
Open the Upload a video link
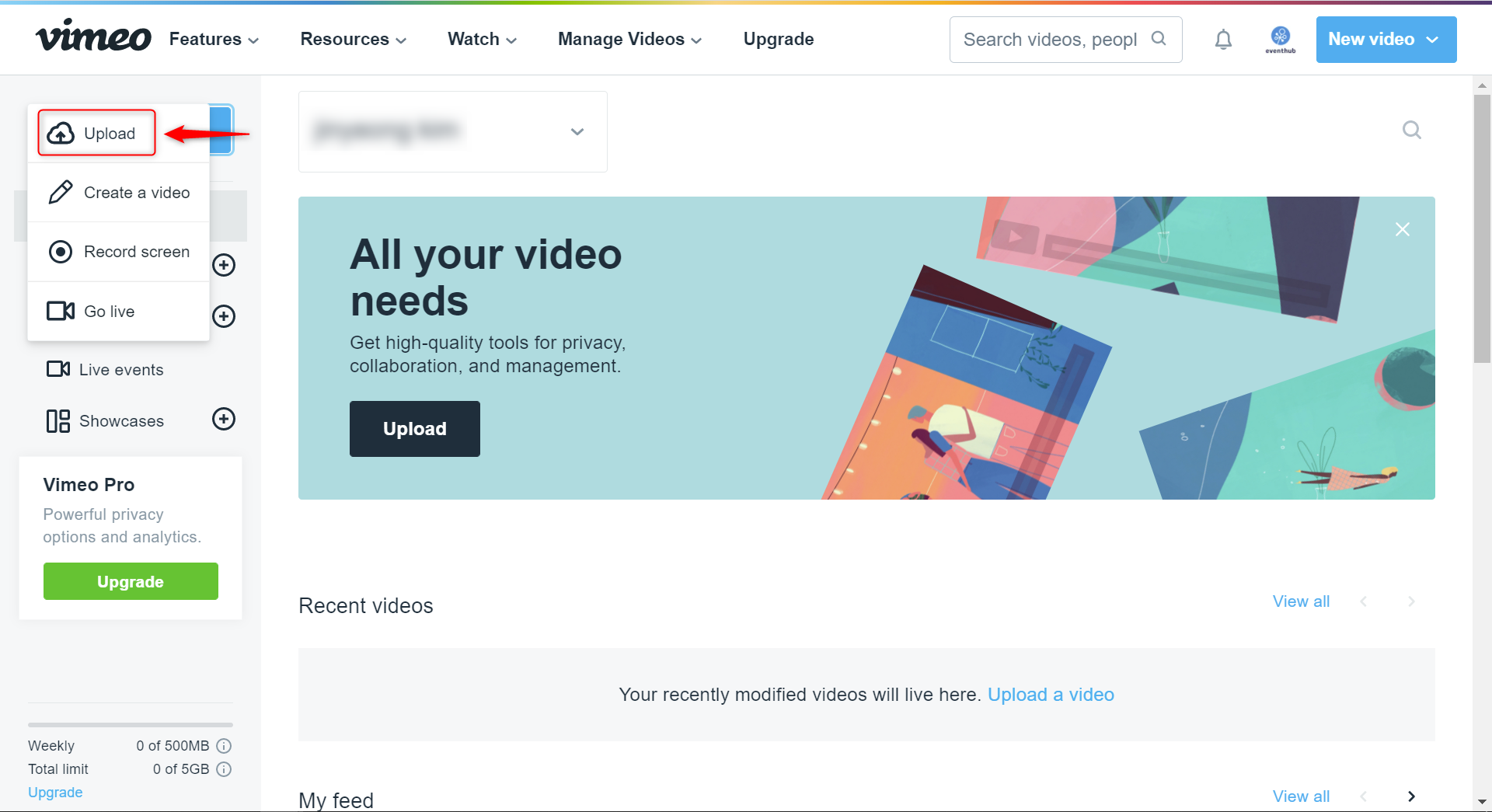[x=1051, y=695]
